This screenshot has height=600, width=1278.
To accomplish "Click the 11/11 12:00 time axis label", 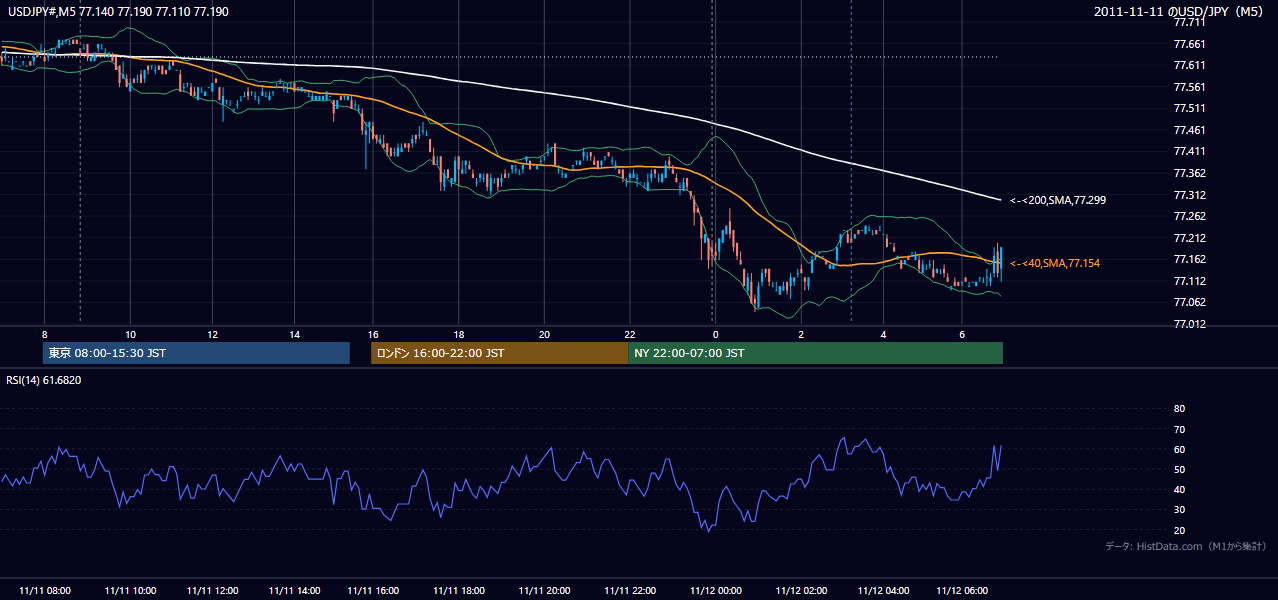I will coord(213,591).
